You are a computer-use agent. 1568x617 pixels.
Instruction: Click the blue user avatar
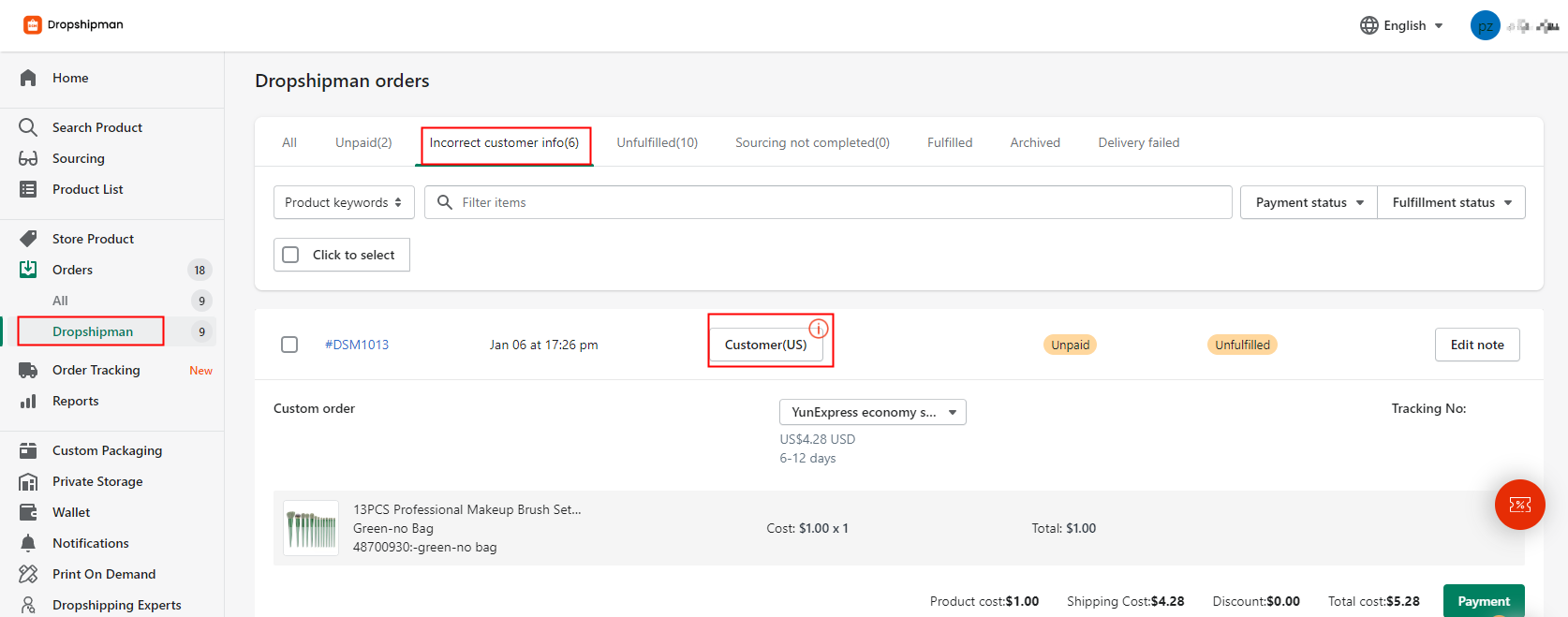pyautogui.click(x=1486, y=25)
